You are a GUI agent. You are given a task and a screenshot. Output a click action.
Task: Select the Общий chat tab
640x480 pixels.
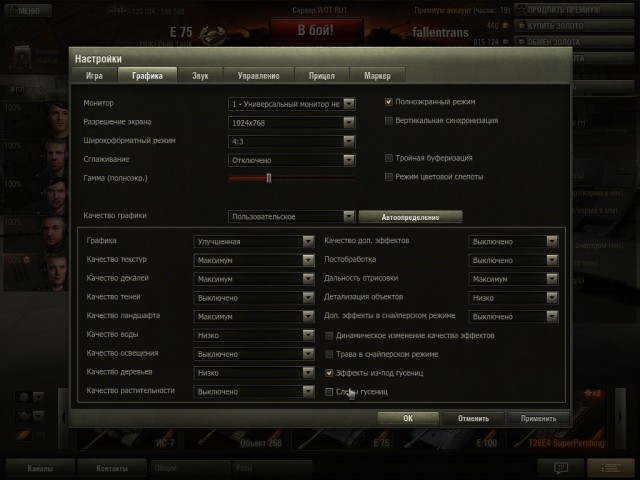191,468
